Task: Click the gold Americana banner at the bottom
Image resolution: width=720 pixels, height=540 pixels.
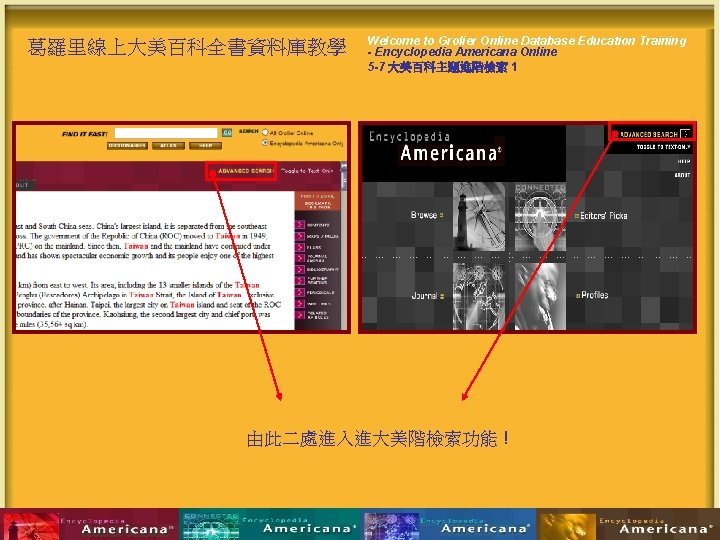Action: click(629, 524)
